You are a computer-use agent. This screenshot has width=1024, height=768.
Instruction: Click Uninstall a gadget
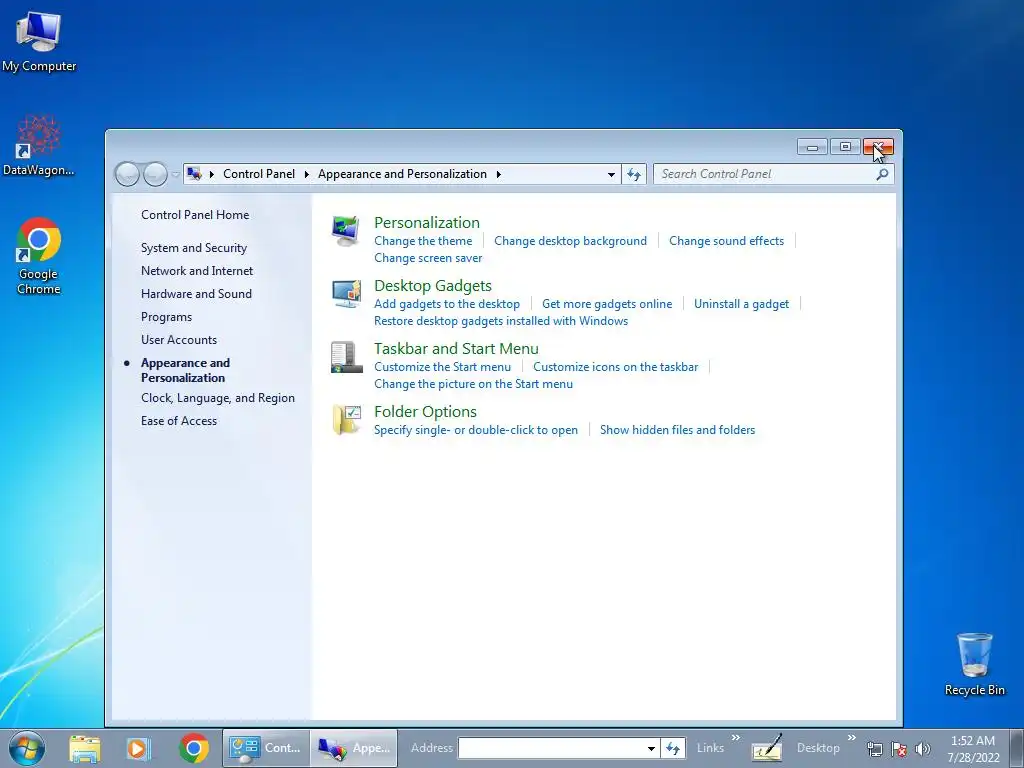[741, 304]
